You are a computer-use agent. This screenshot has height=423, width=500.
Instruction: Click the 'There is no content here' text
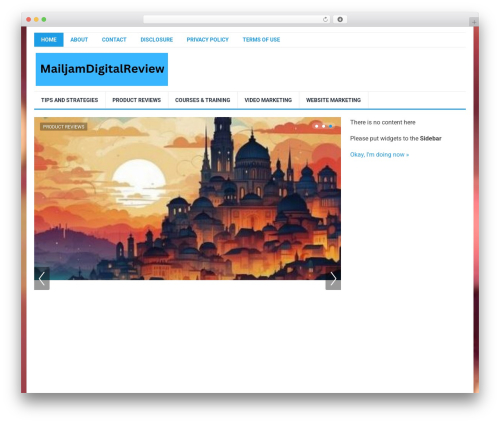click(383, 122)
